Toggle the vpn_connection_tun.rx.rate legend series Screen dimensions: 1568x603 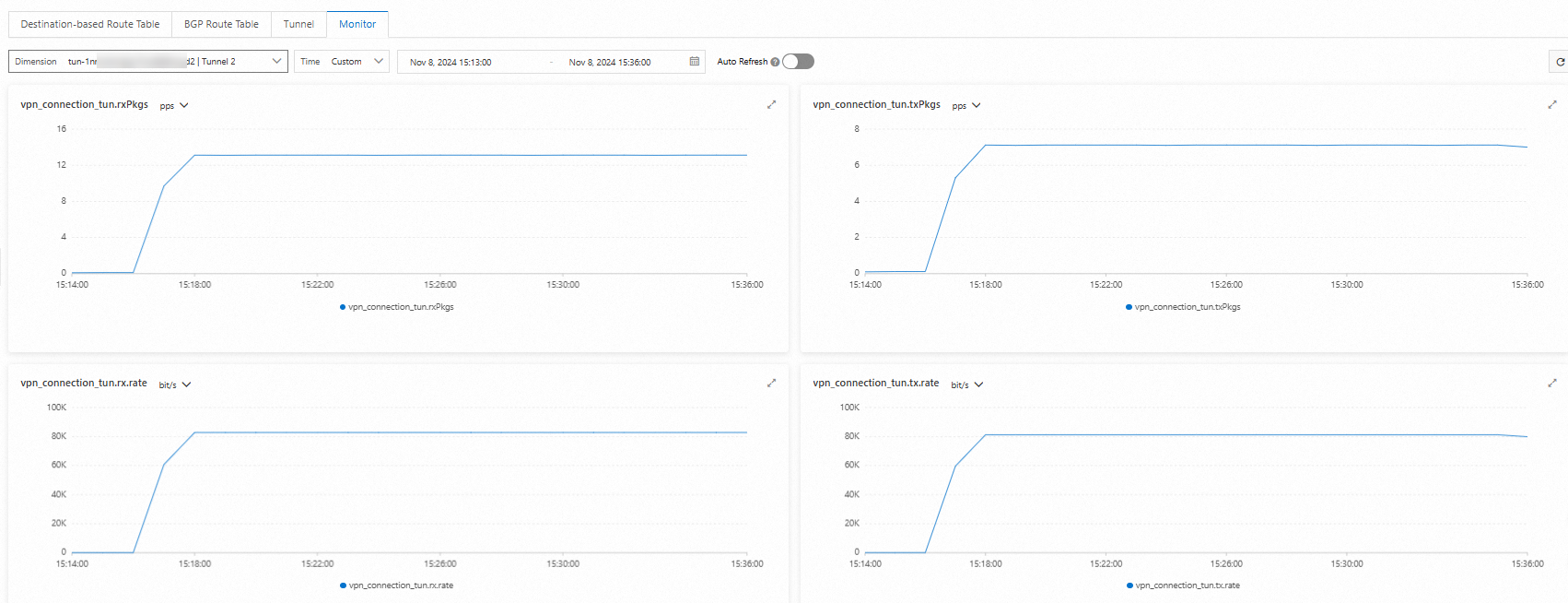point(397,585)
